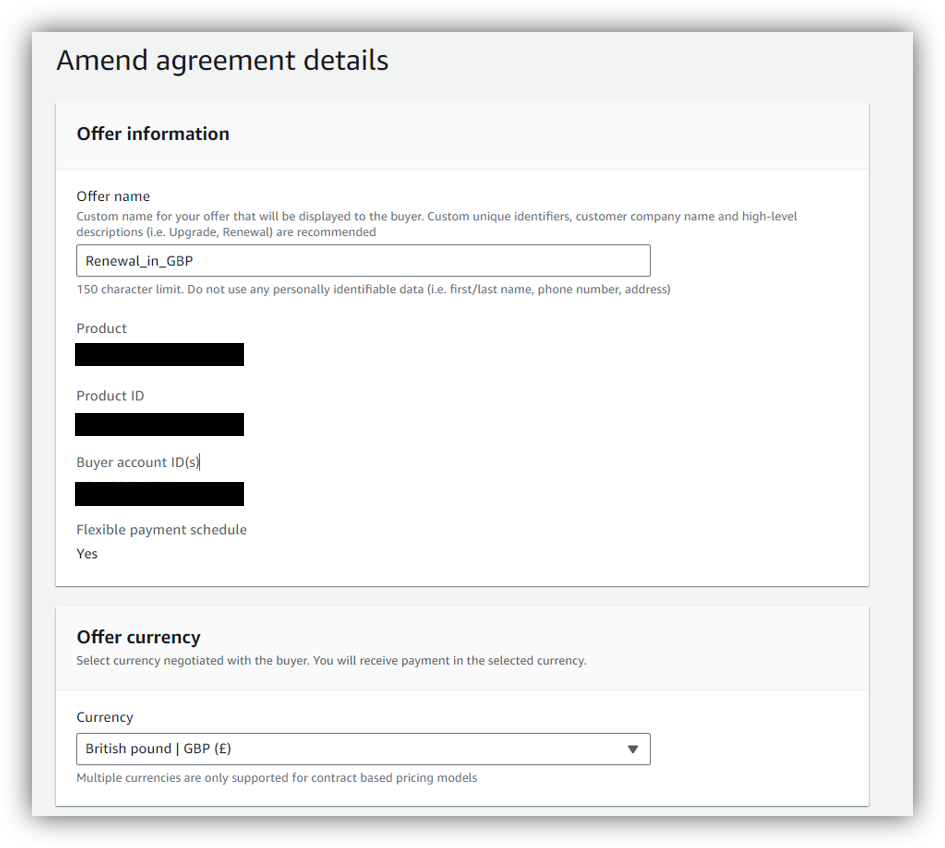The width and height of the screenshot is (945, 848).
Task: Click the Flexible payment schedule label
Action: 161,529
